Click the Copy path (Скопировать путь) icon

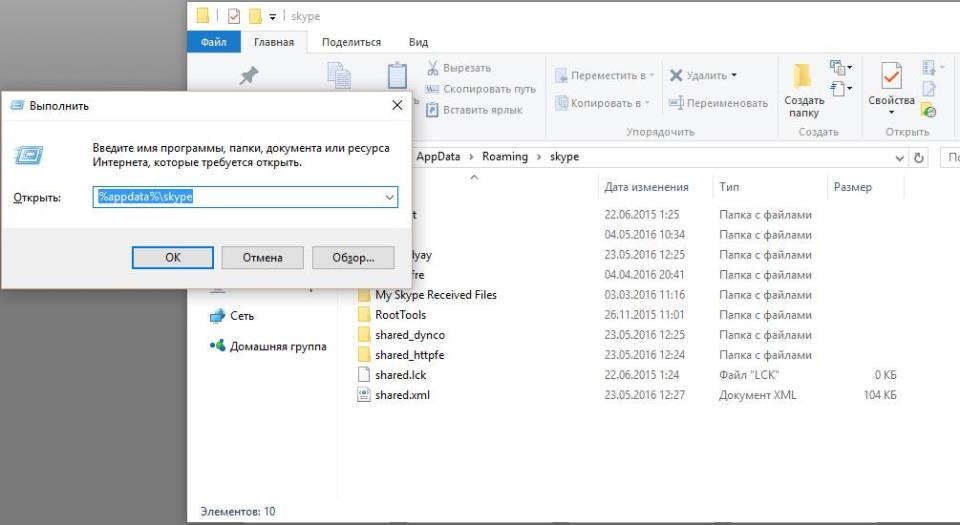(x=433, y=89)
